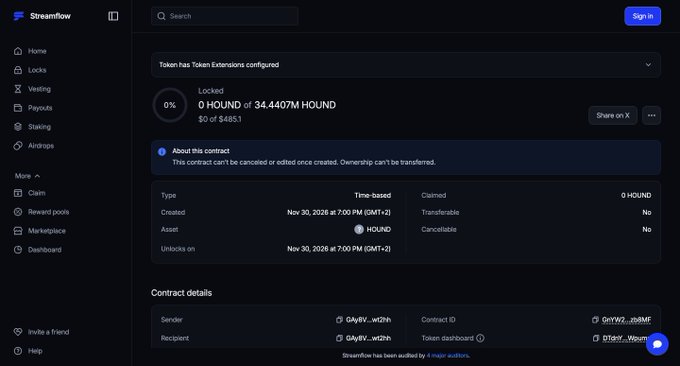
Task: Go to Reward pools
Action: (x=49, y=212)
